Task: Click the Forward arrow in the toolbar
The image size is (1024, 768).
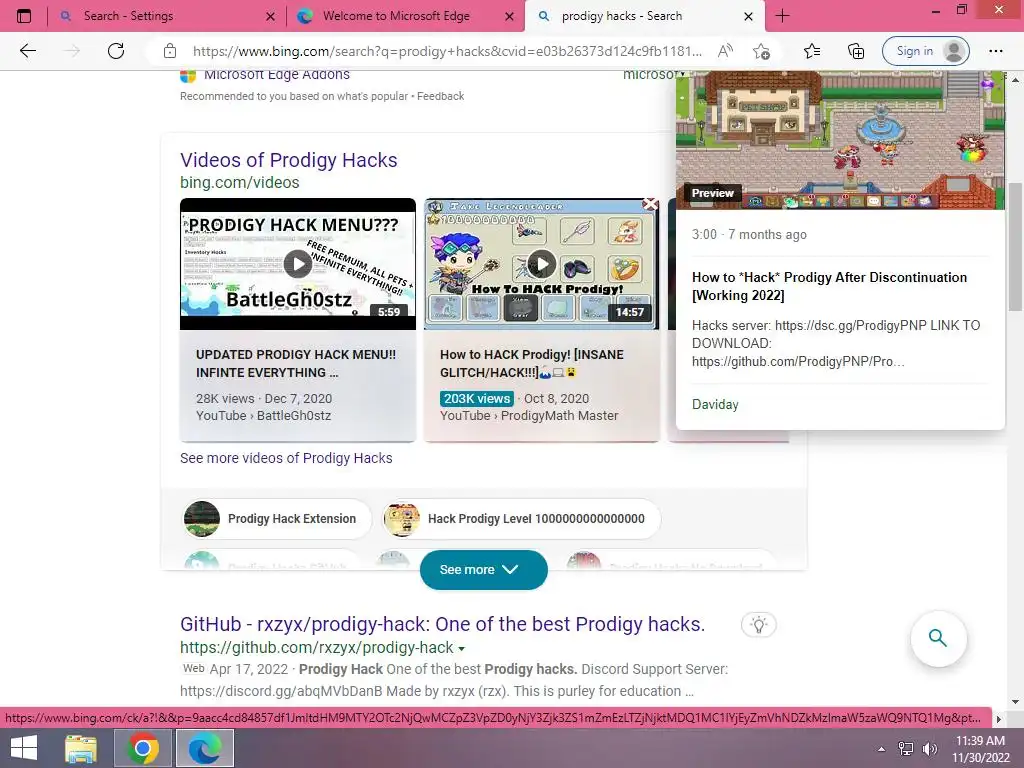Action: coord(71,51)
